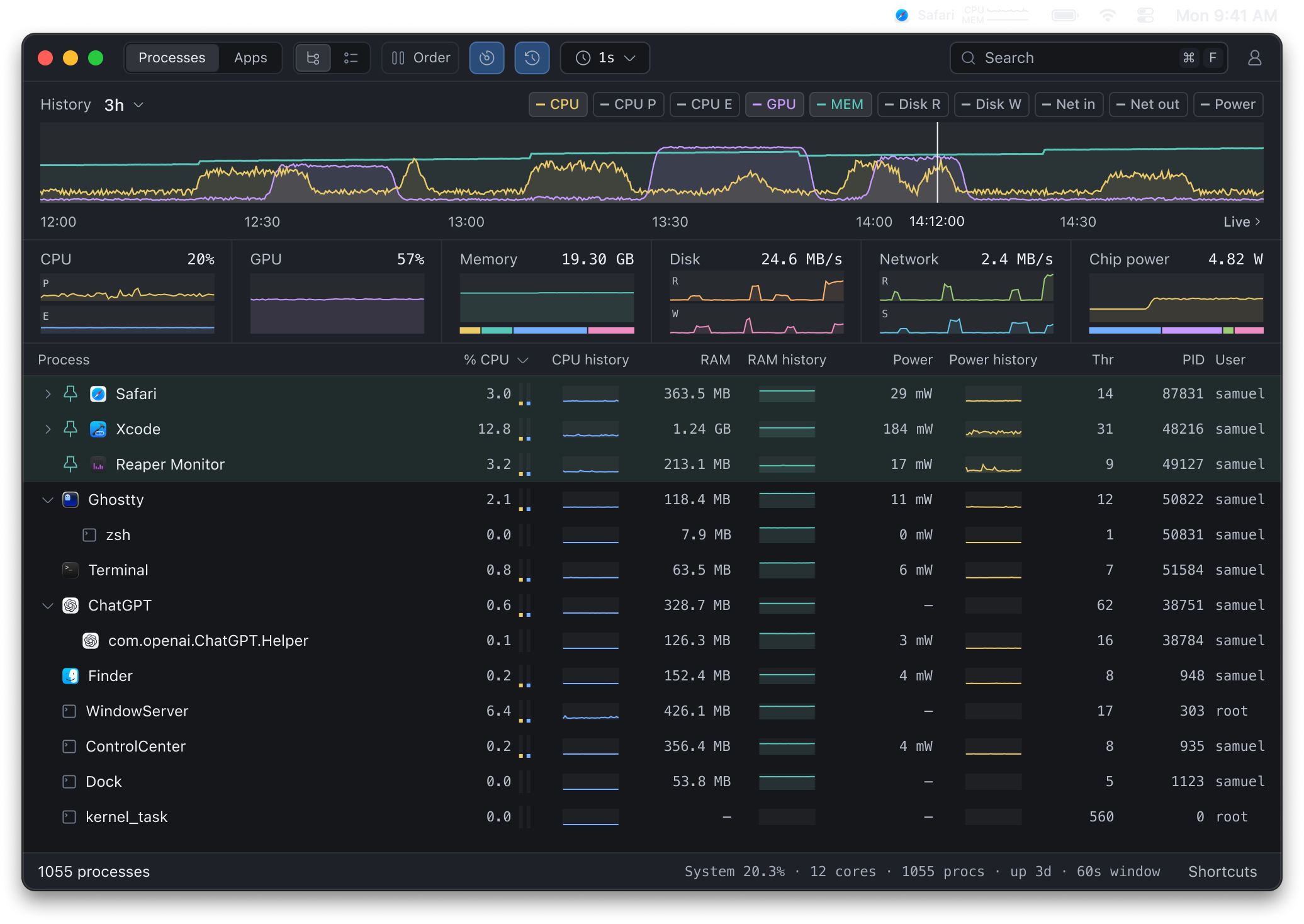Switch to flat list view
The image size is (1304, 924).
point(351,58)
